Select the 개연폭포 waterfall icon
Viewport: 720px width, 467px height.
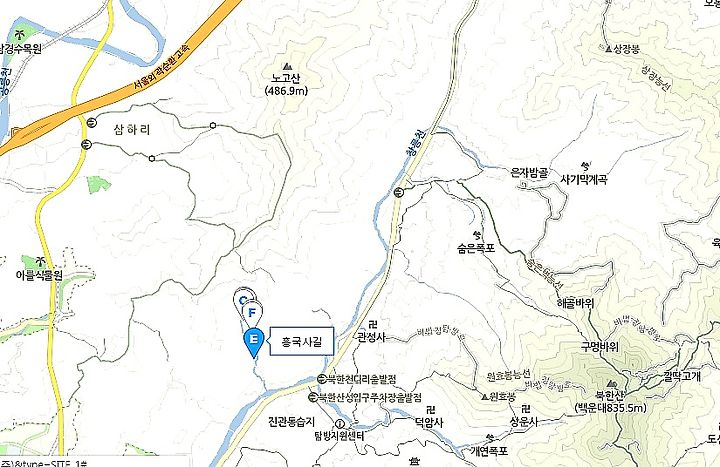(x=490, y=437)
